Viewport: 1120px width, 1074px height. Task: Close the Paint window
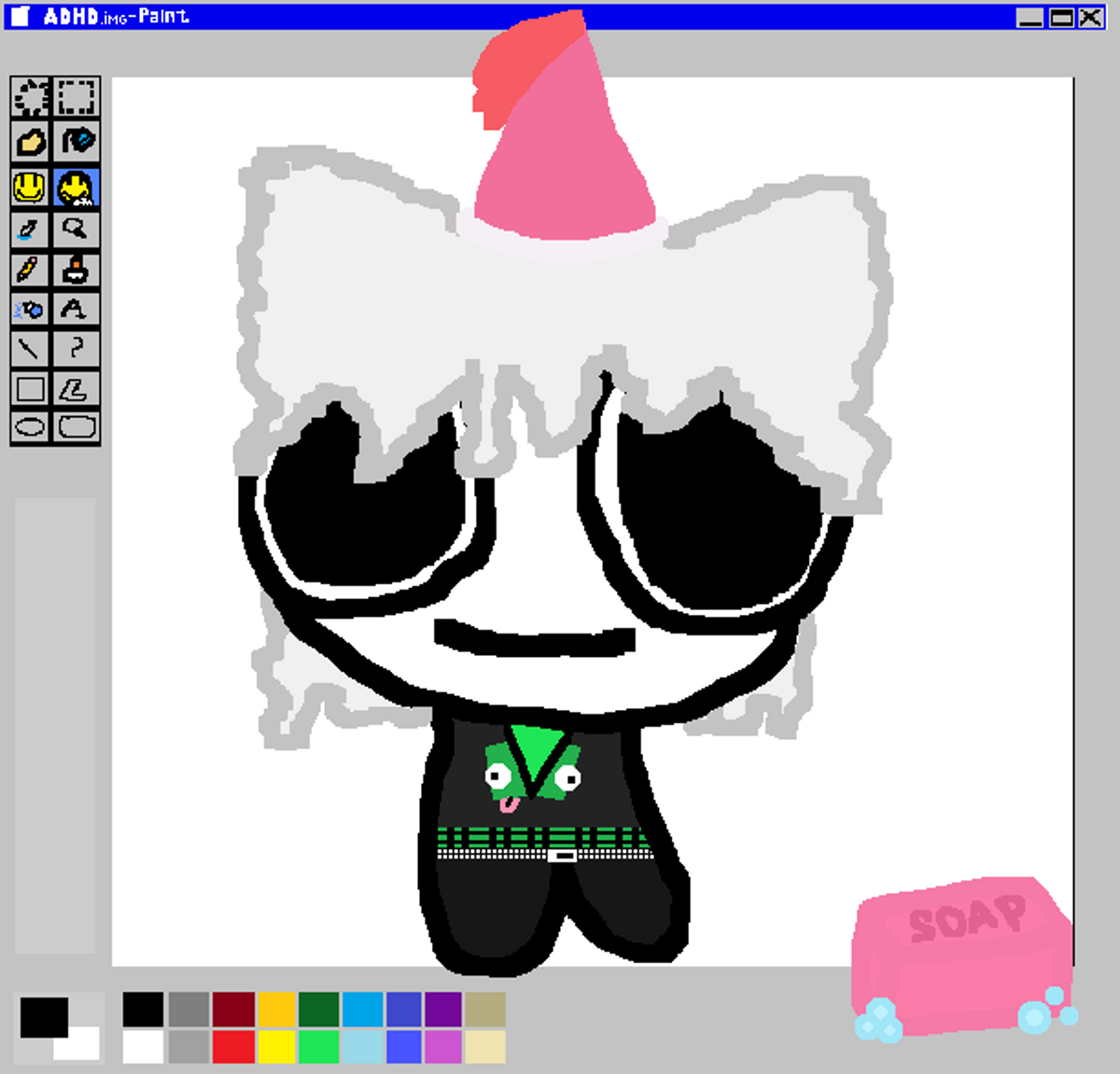1090,17
